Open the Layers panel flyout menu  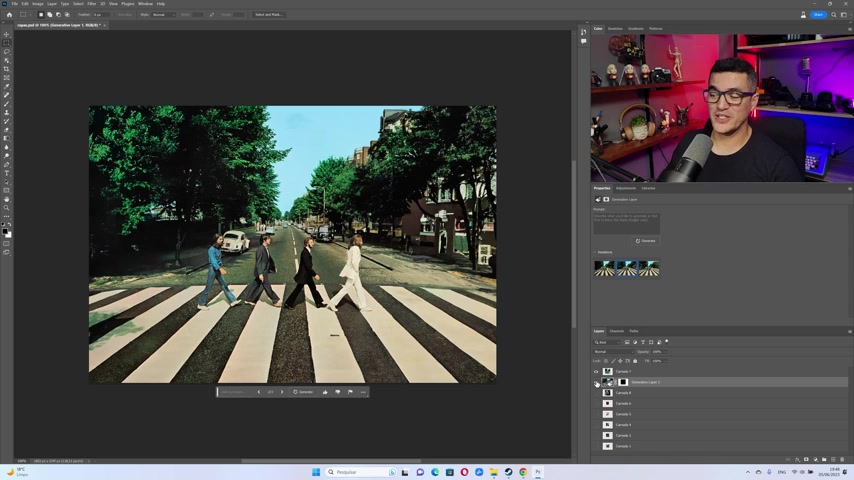(x=850, y=331)
